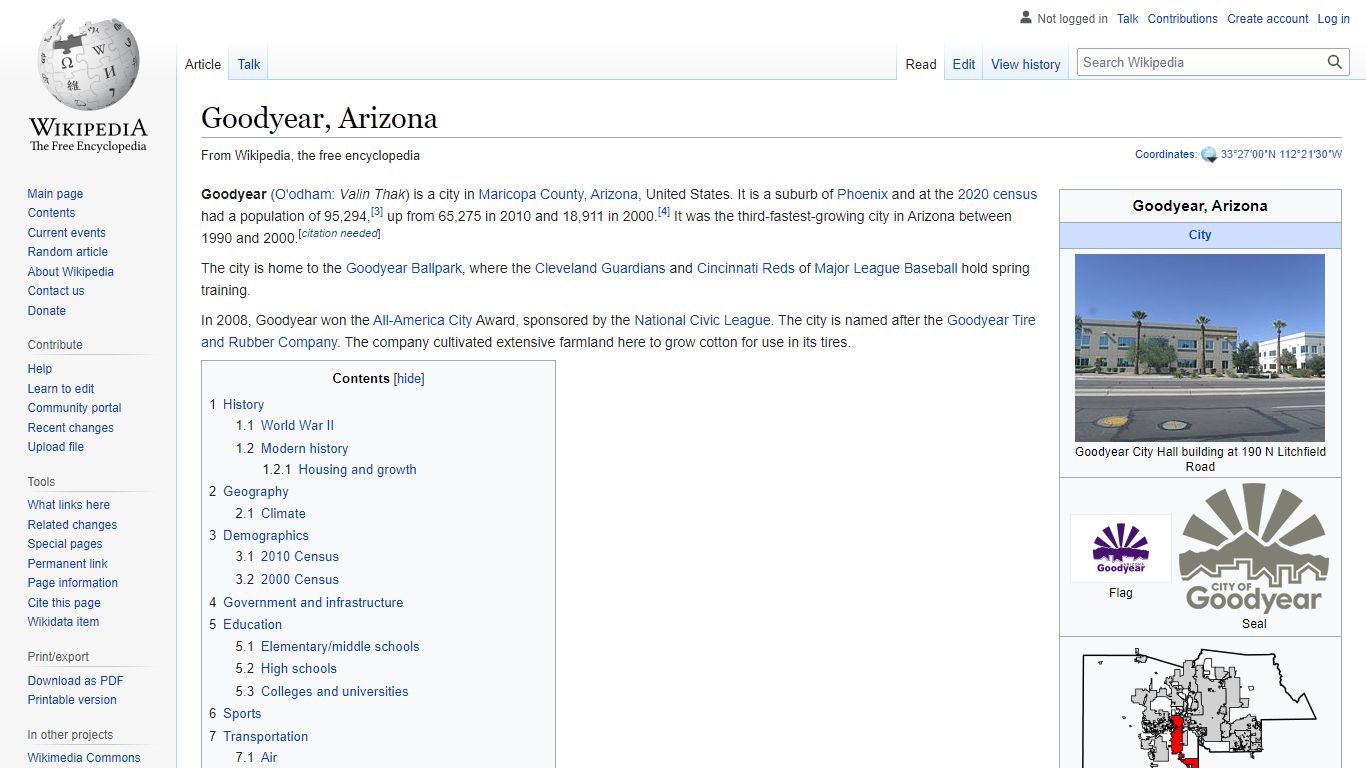Open the O'odham language link

(303, 195)
